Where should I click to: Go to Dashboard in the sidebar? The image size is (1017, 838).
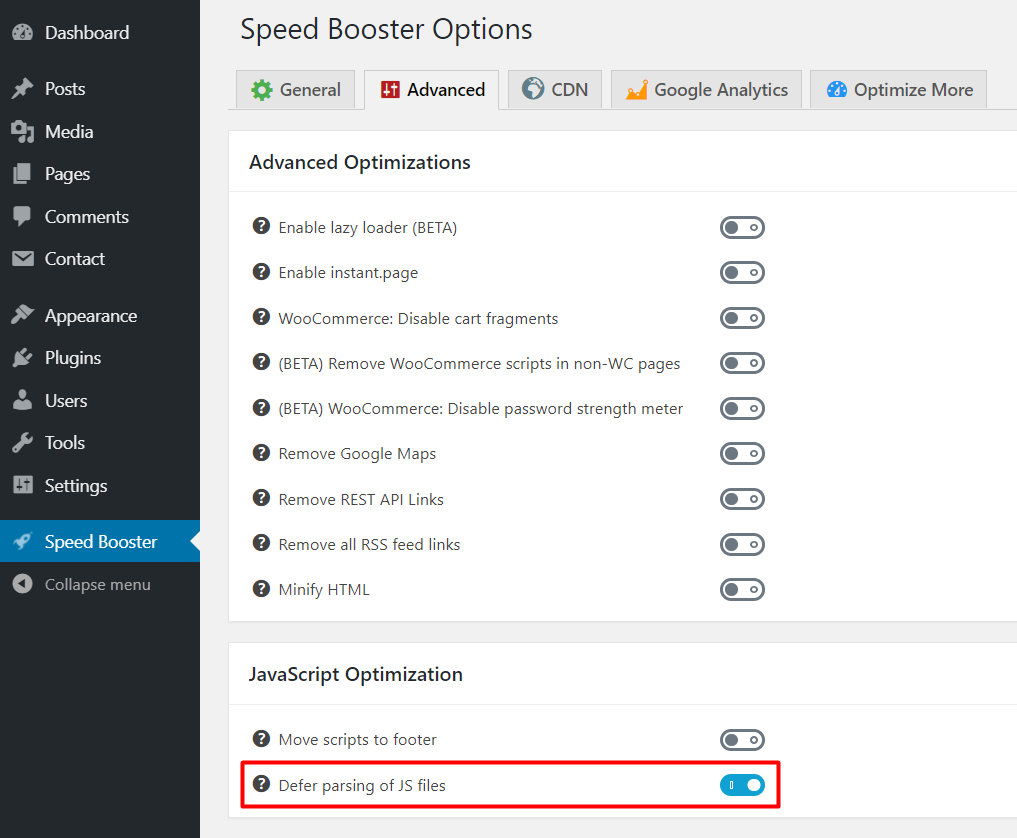pos(86,33)
